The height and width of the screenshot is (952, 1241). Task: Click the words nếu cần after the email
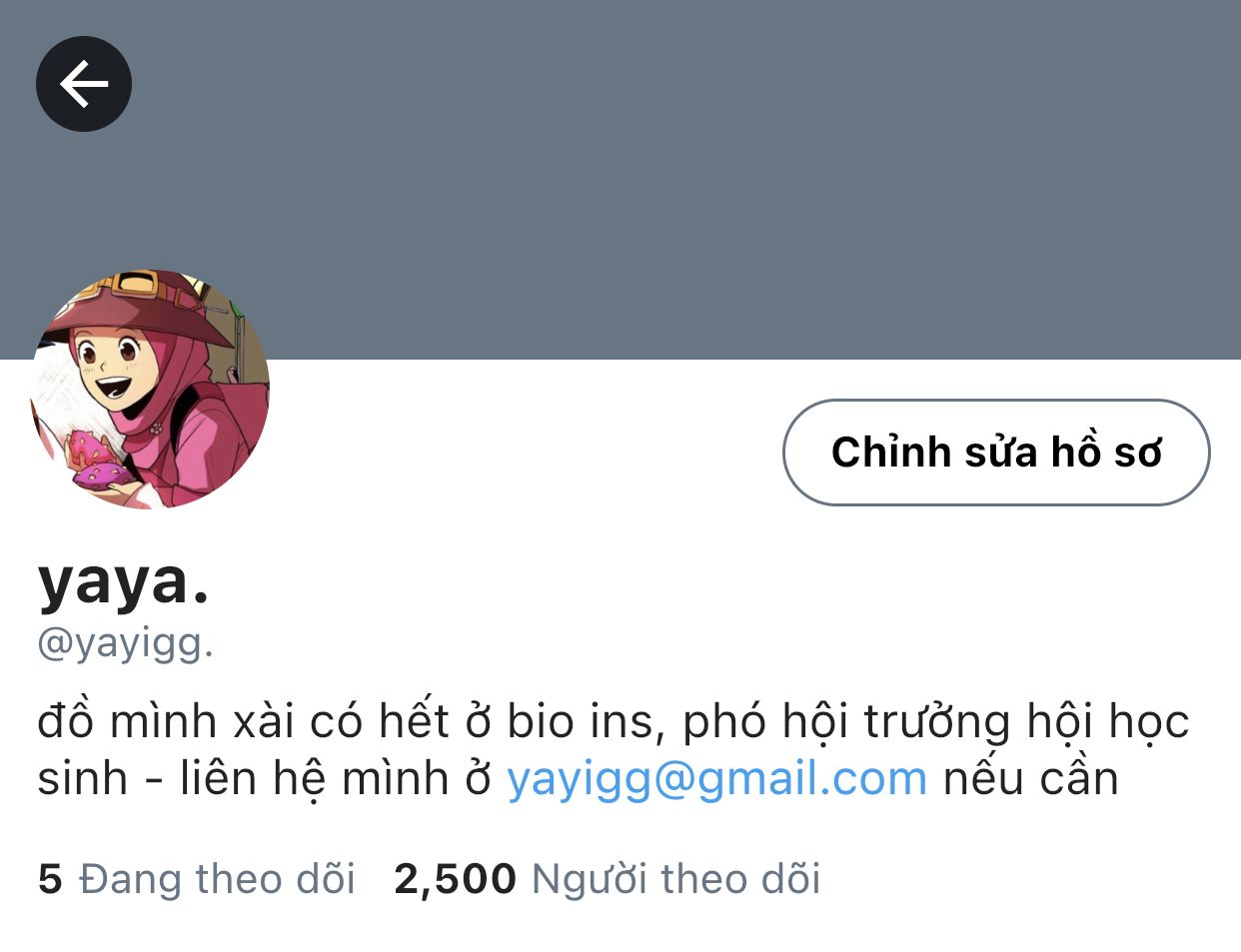(x=1031, y=778)
